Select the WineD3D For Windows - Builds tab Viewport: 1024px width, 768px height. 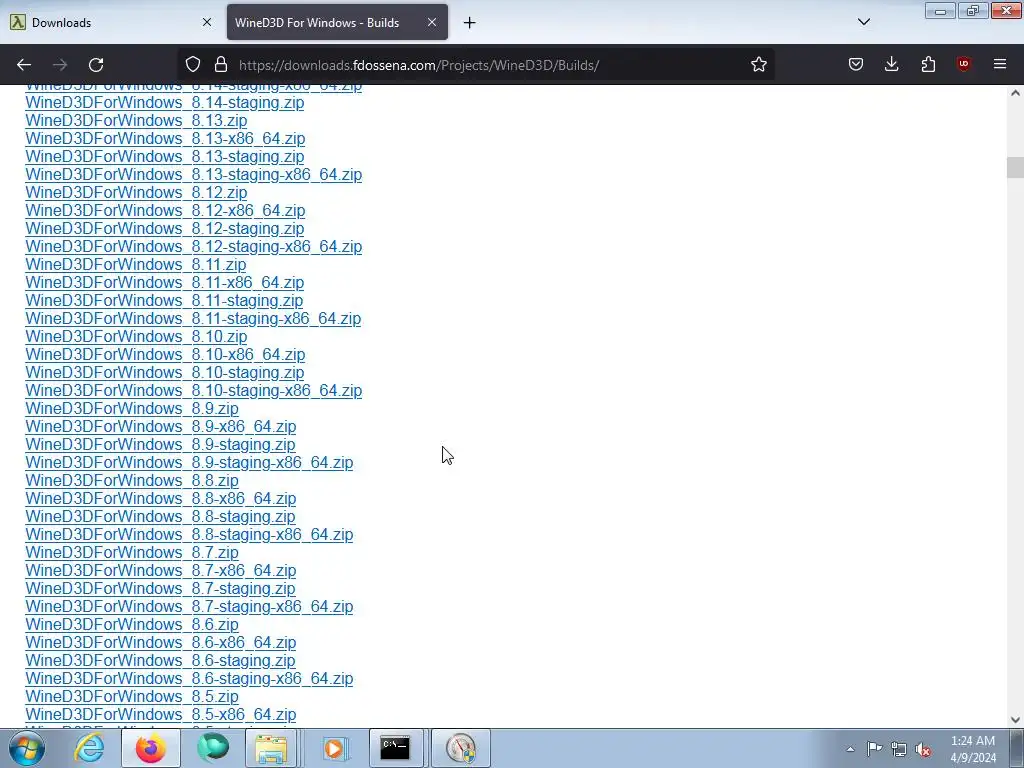tap(337, 22)
